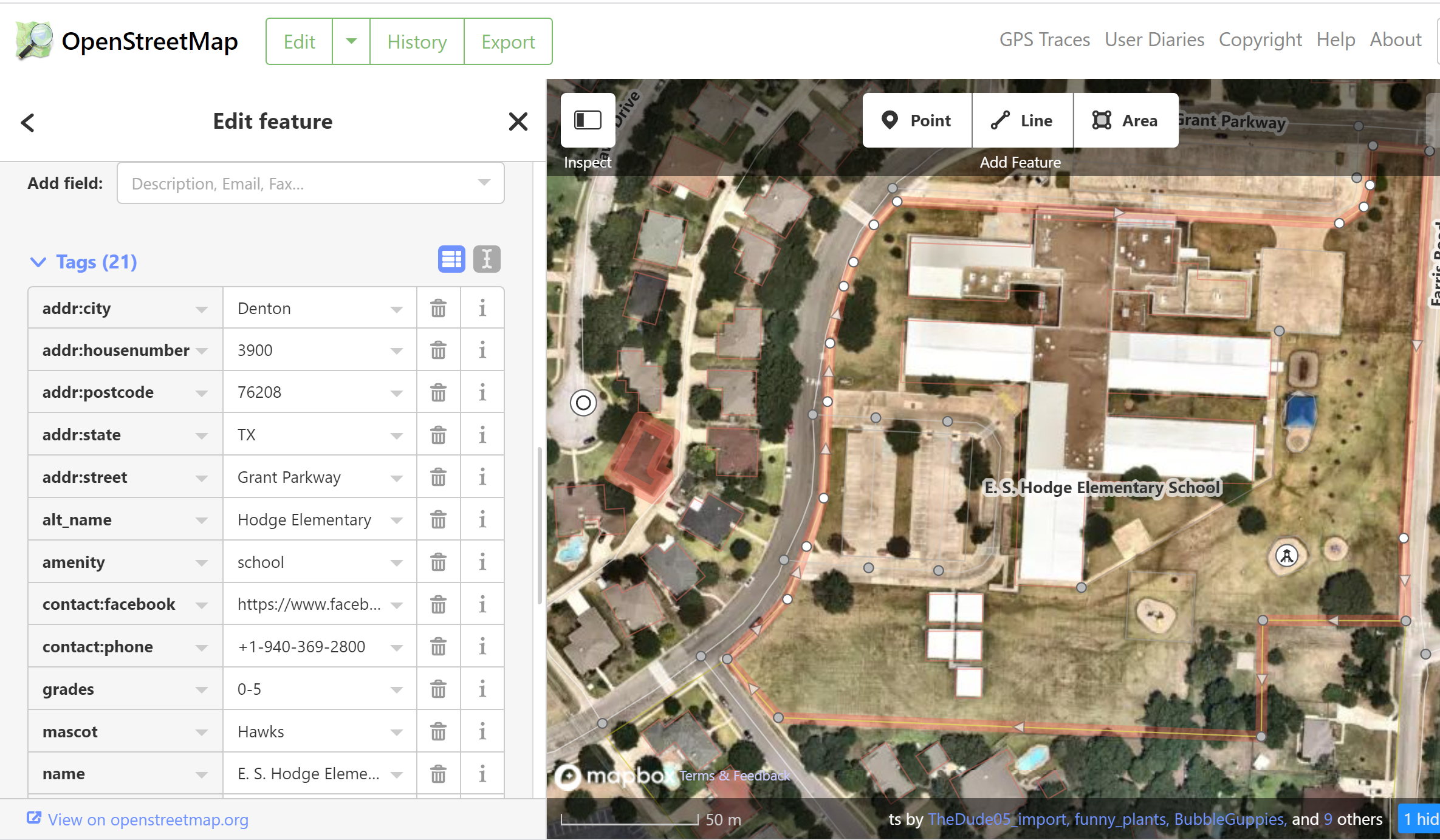Viewport: 1440px width, 840px height.
Task: Show info for amenity tag
Action: pos(482,562)
